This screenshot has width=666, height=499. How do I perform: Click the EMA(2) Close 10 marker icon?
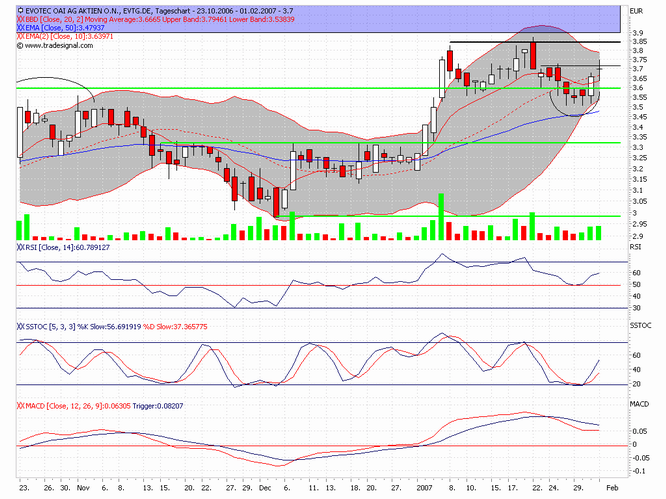[x=20, y=37]
